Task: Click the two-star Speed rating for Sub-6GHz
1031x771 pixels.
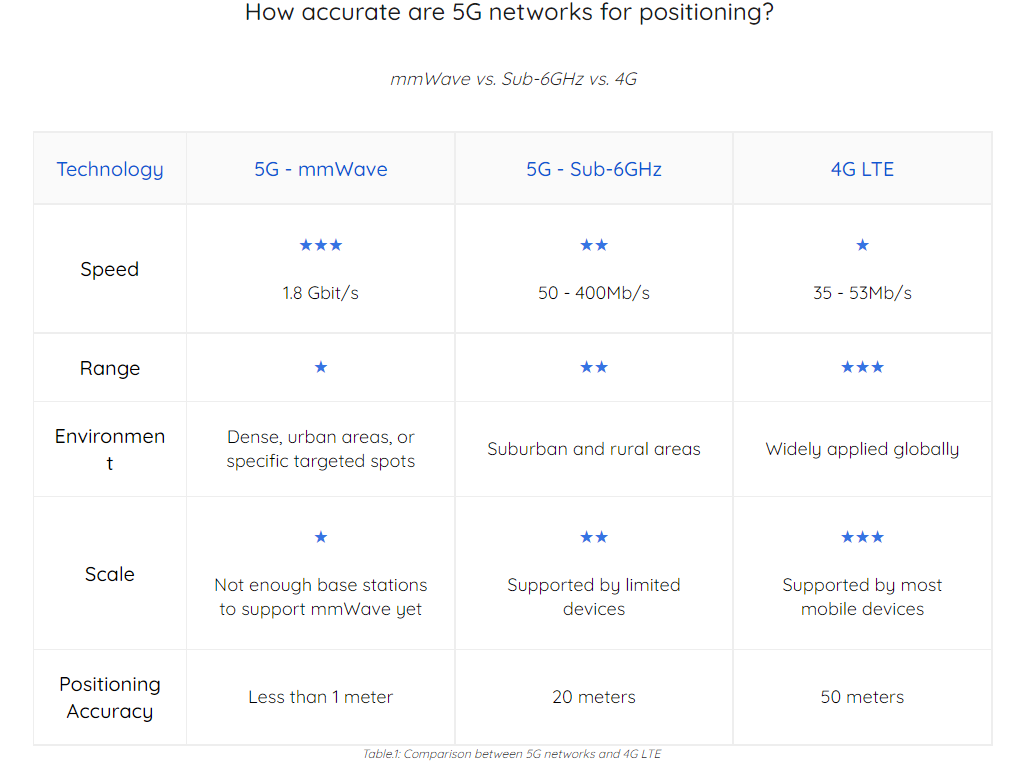Action: (x=594, y=245)
